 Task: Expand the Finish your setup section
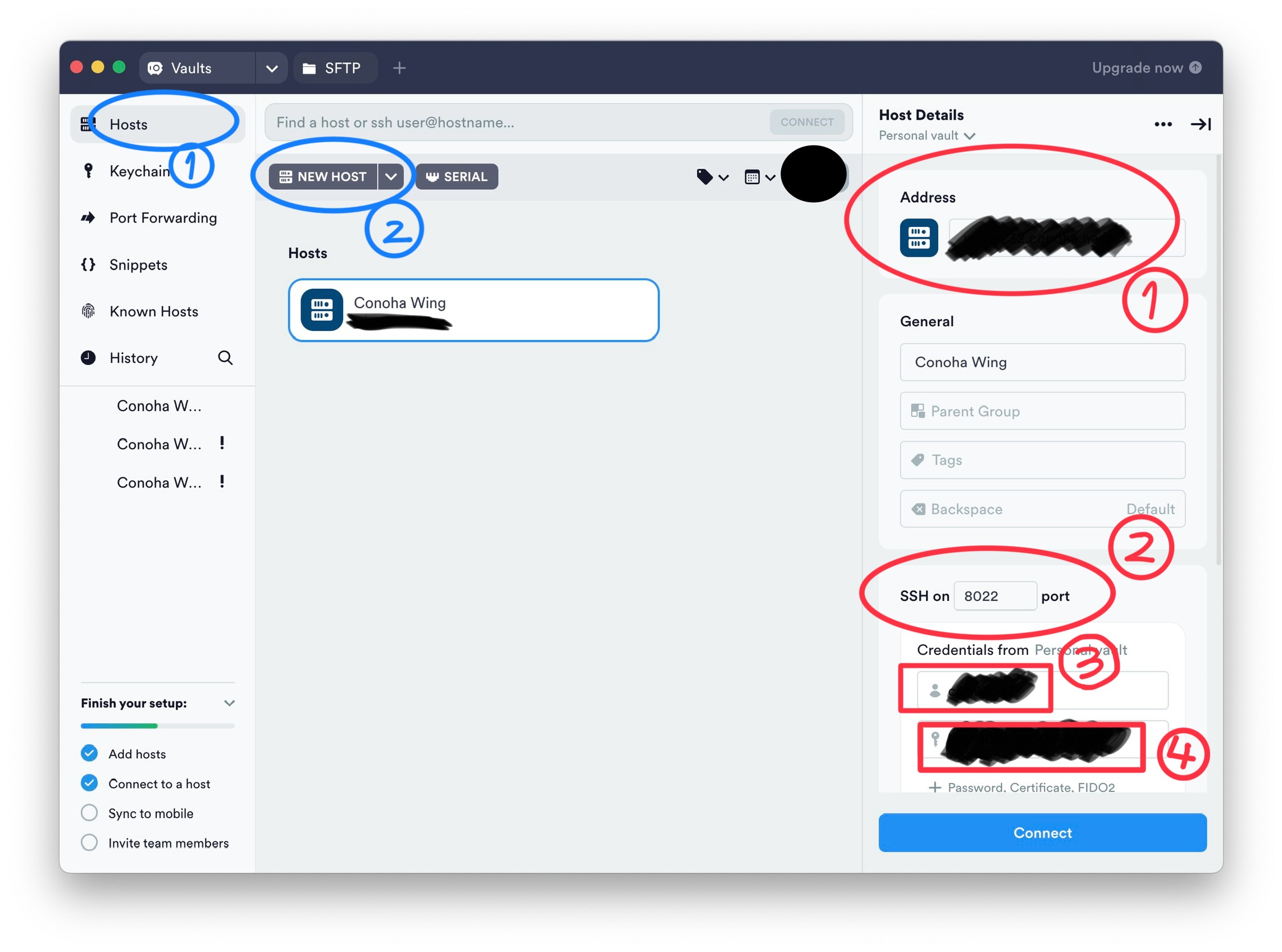229,703
